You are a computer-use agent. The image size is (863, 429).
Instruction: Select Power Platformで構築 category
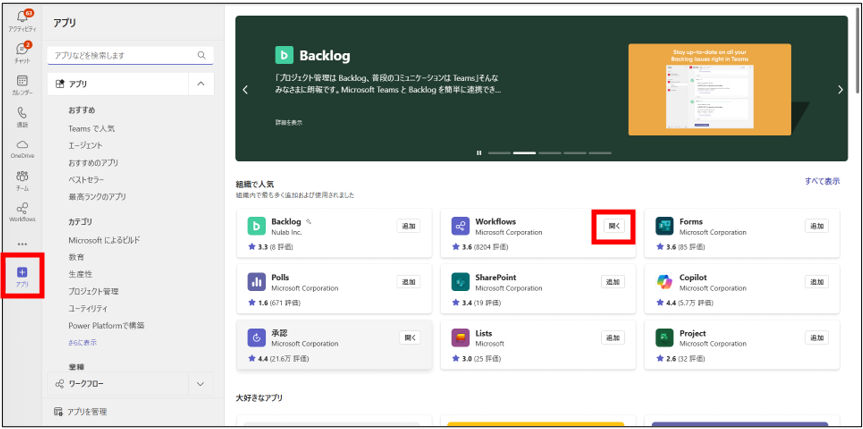106,325
